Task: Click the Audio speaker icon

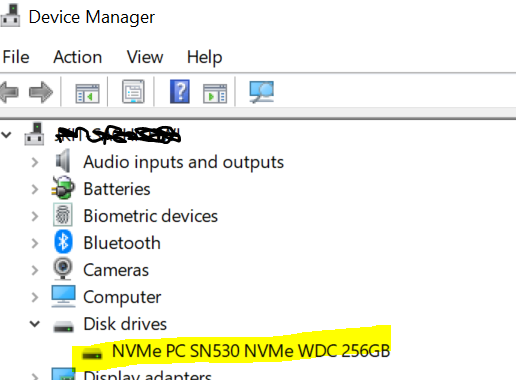Action: point(63,161)
